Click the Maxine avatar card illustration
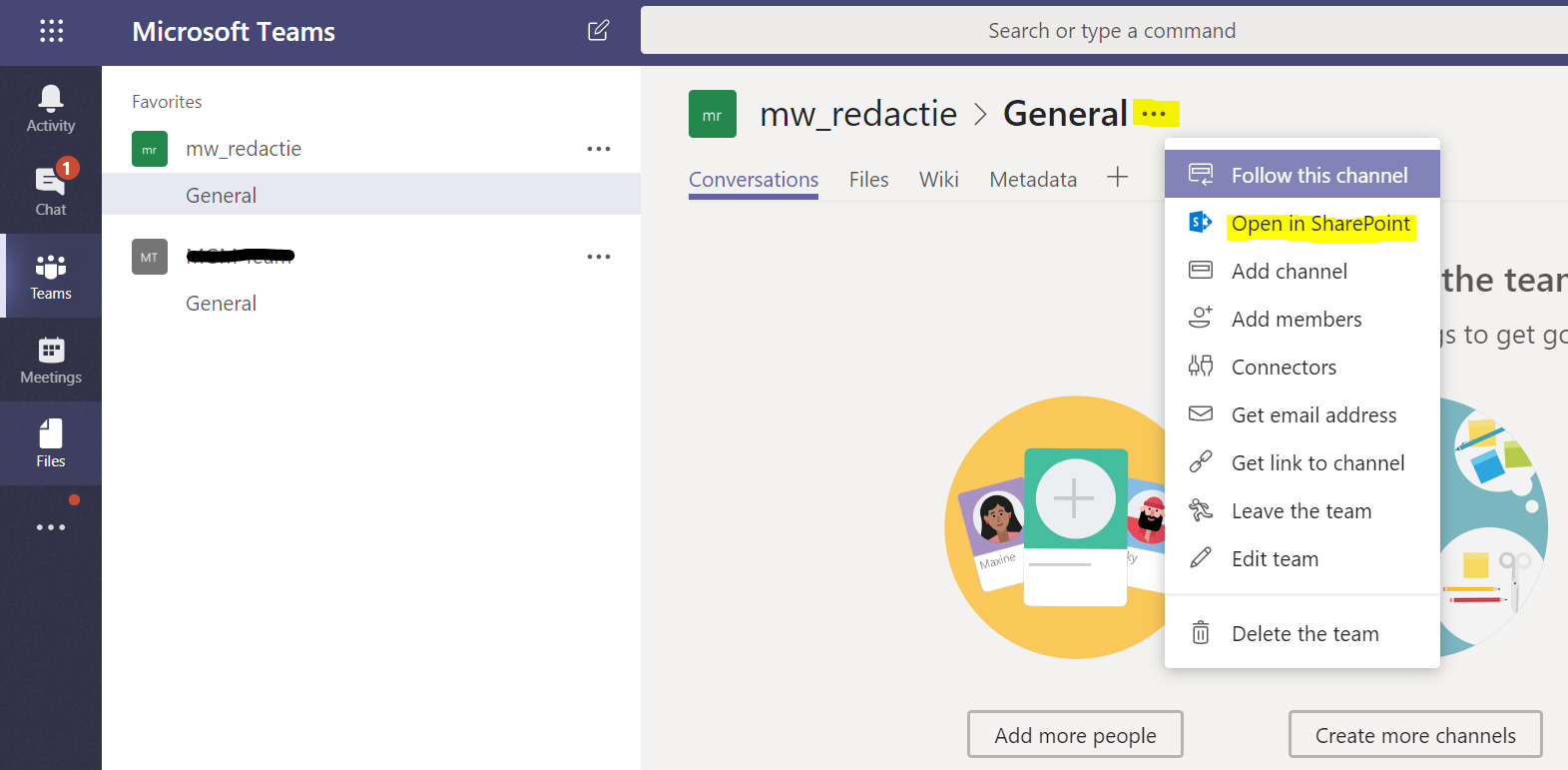The width and height of the screenshot is (1568, 770). coord(996,532)
